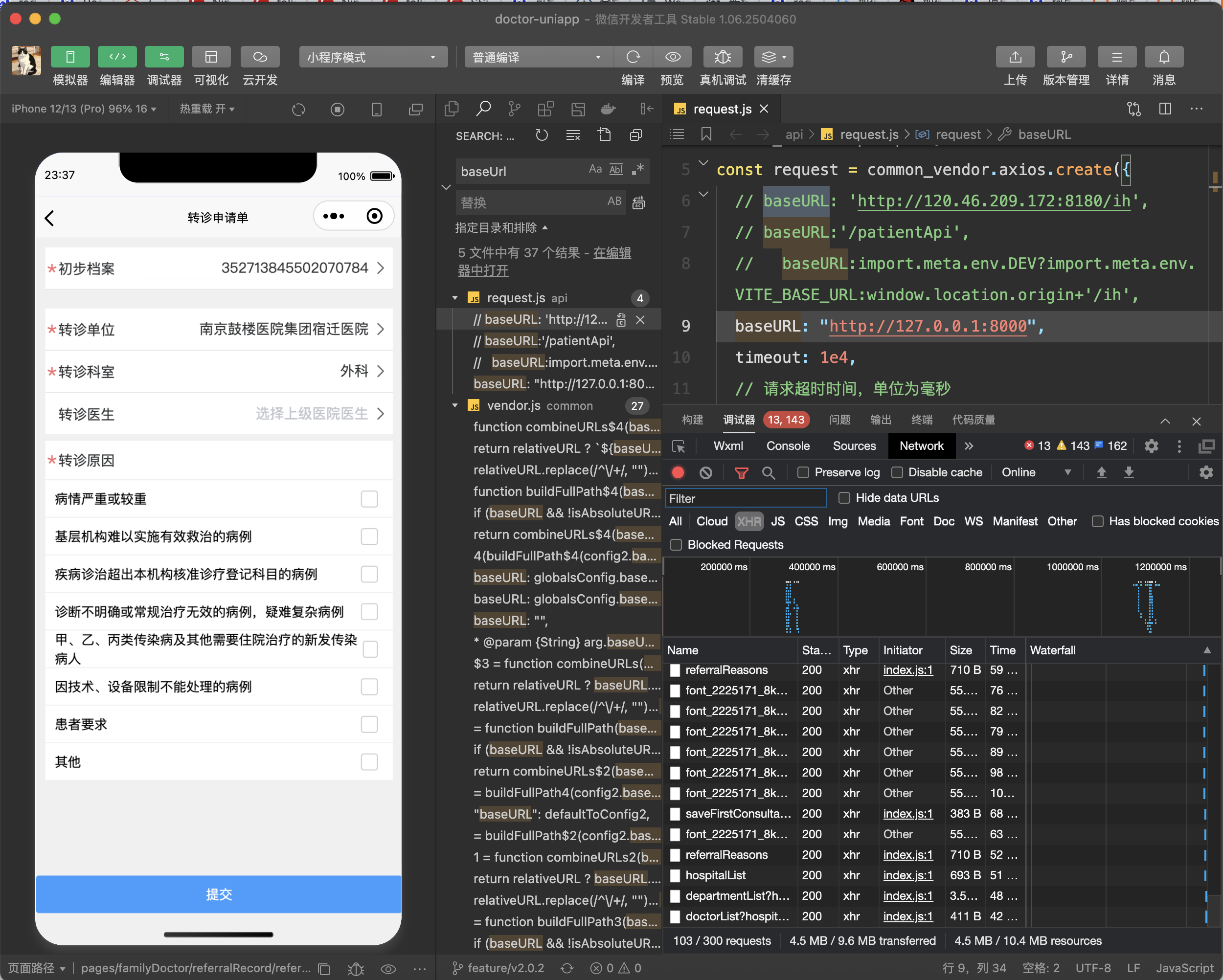Click the feature/v2.0.2 branch in status bar
The width and height of the screenshot is (1223, 980).
pyautogui.click(x=498, y=968)
